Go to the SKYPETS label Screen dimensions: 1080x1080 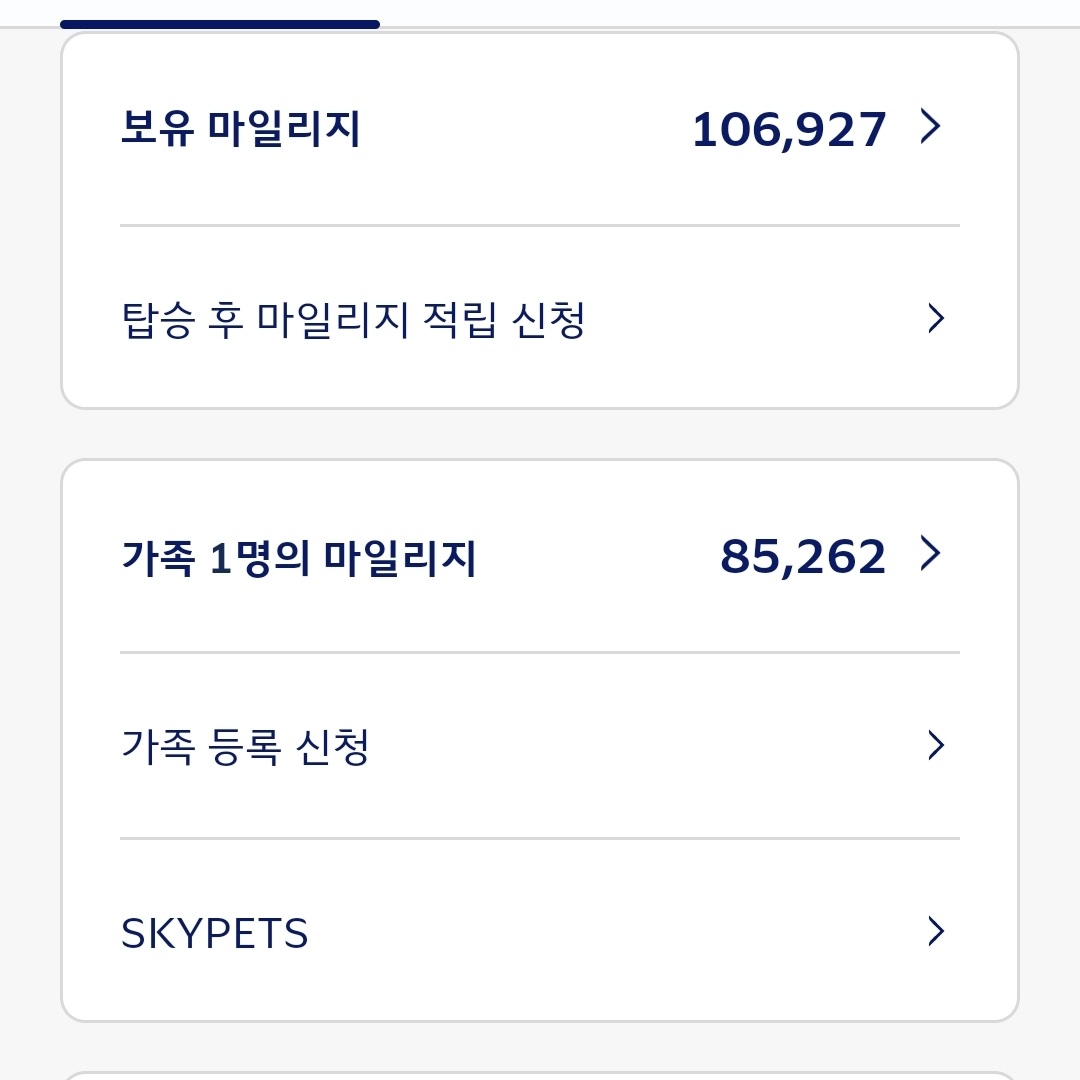tap(214, 934)
